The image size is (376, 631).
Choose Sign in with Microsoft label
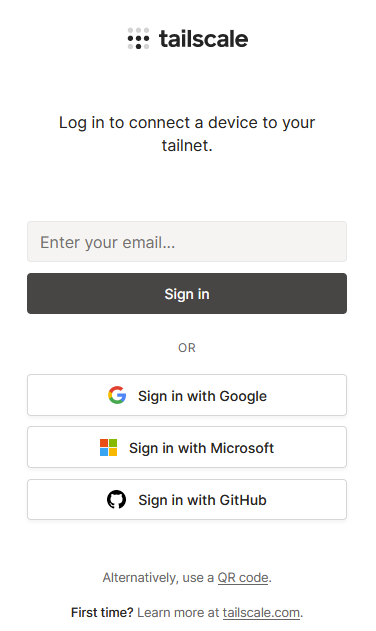tap(201, 448)
